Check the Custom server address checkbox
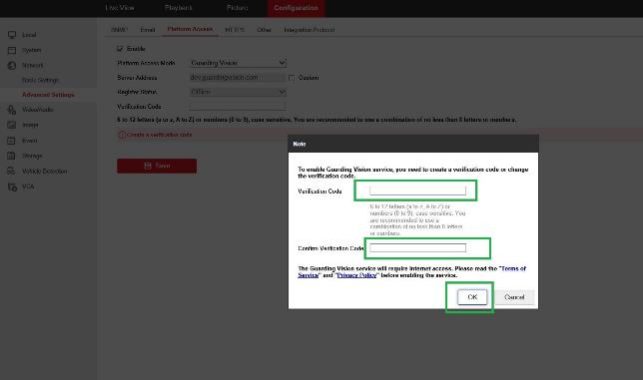 pos(291,77)
